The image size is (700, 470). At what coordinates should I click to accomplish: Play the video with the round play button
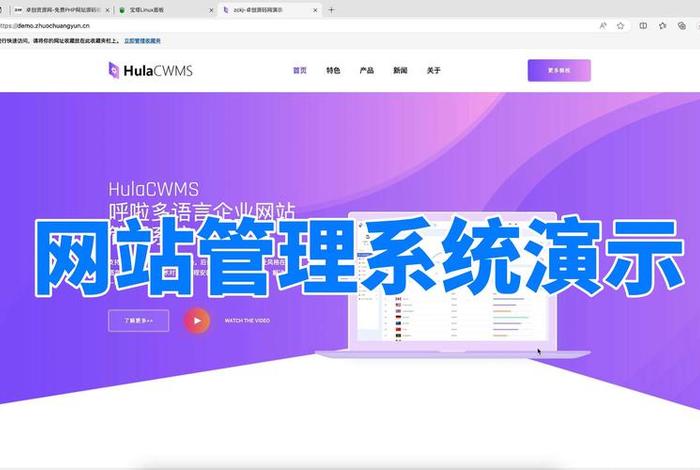click(197, 320)
